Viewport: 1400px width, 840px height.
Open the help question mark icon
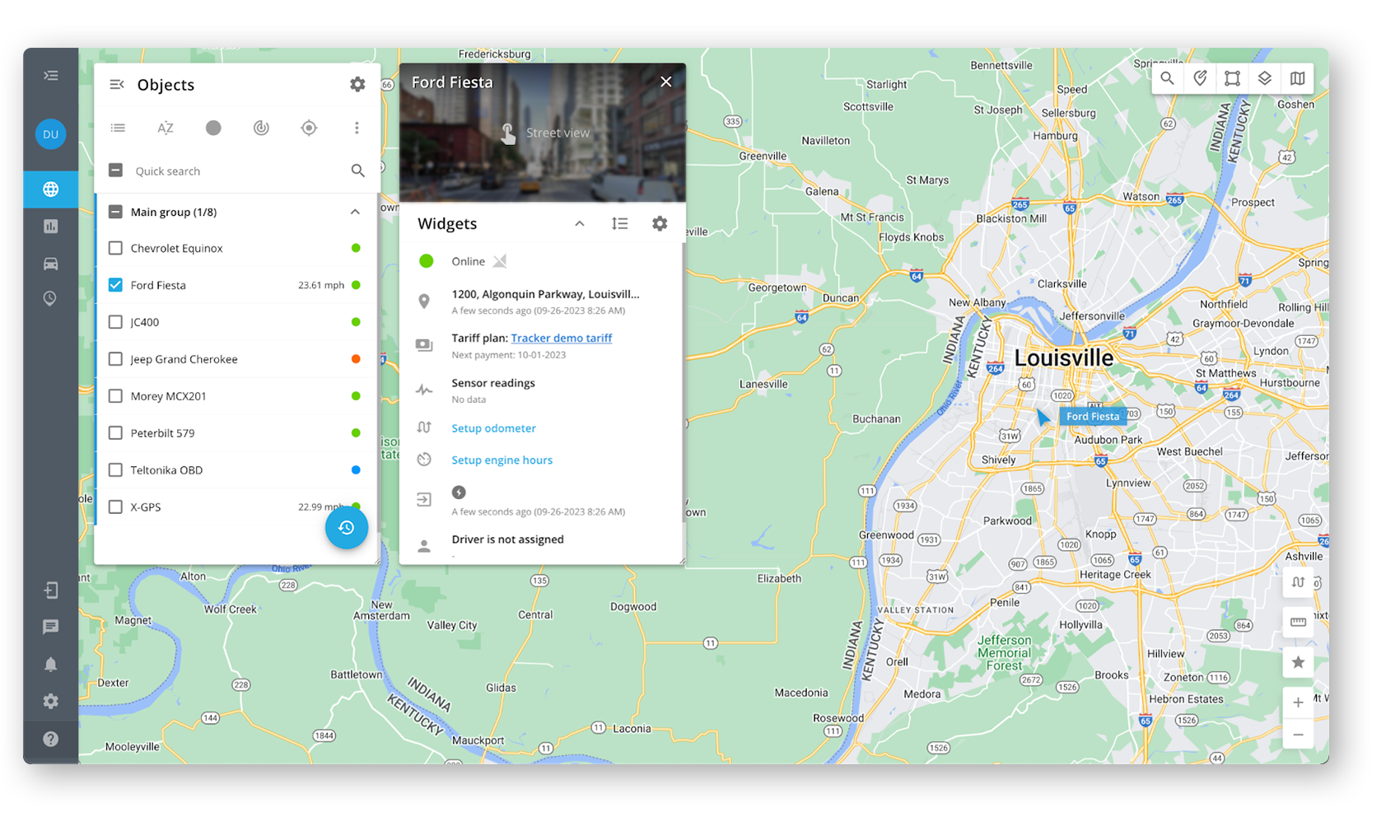(x=51, y=739)
